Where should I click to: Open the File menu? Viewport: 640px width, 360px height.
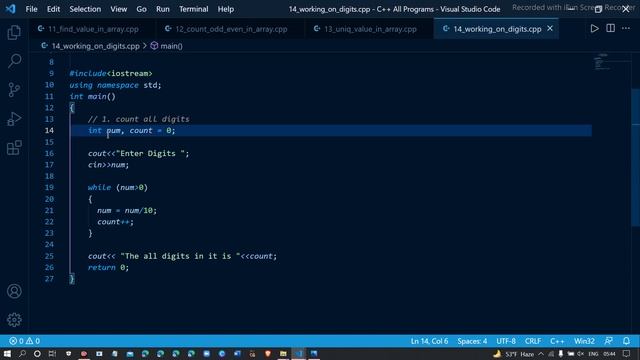pos(31,9)
